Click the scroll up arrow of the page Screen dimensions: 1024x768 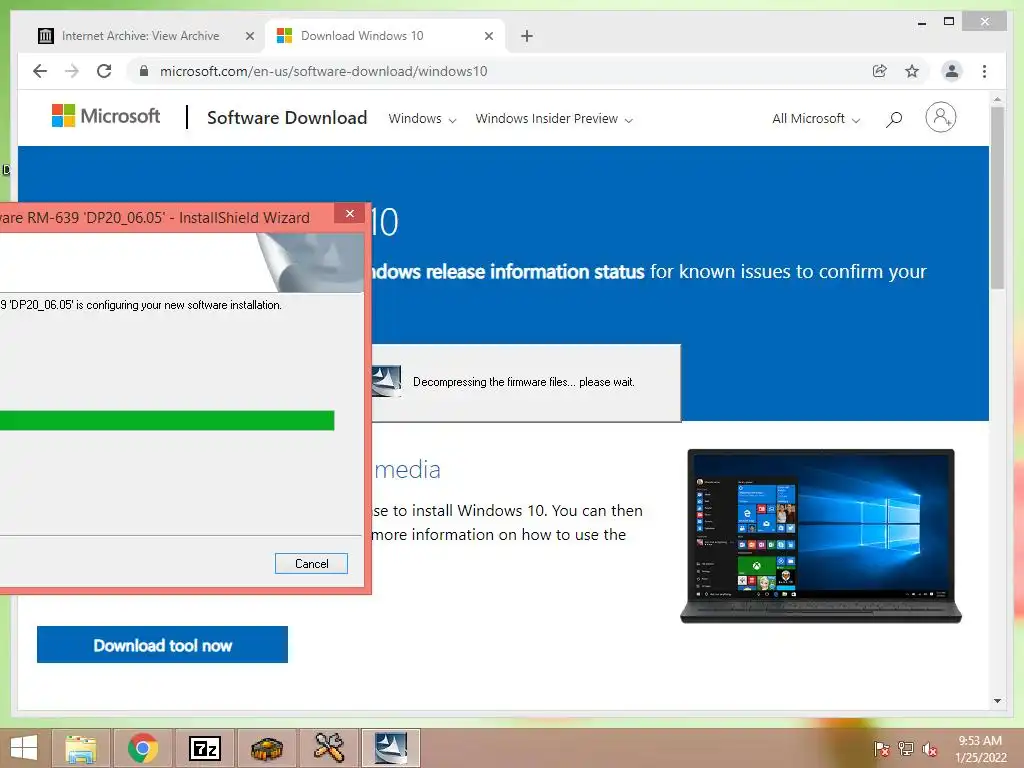997,100
